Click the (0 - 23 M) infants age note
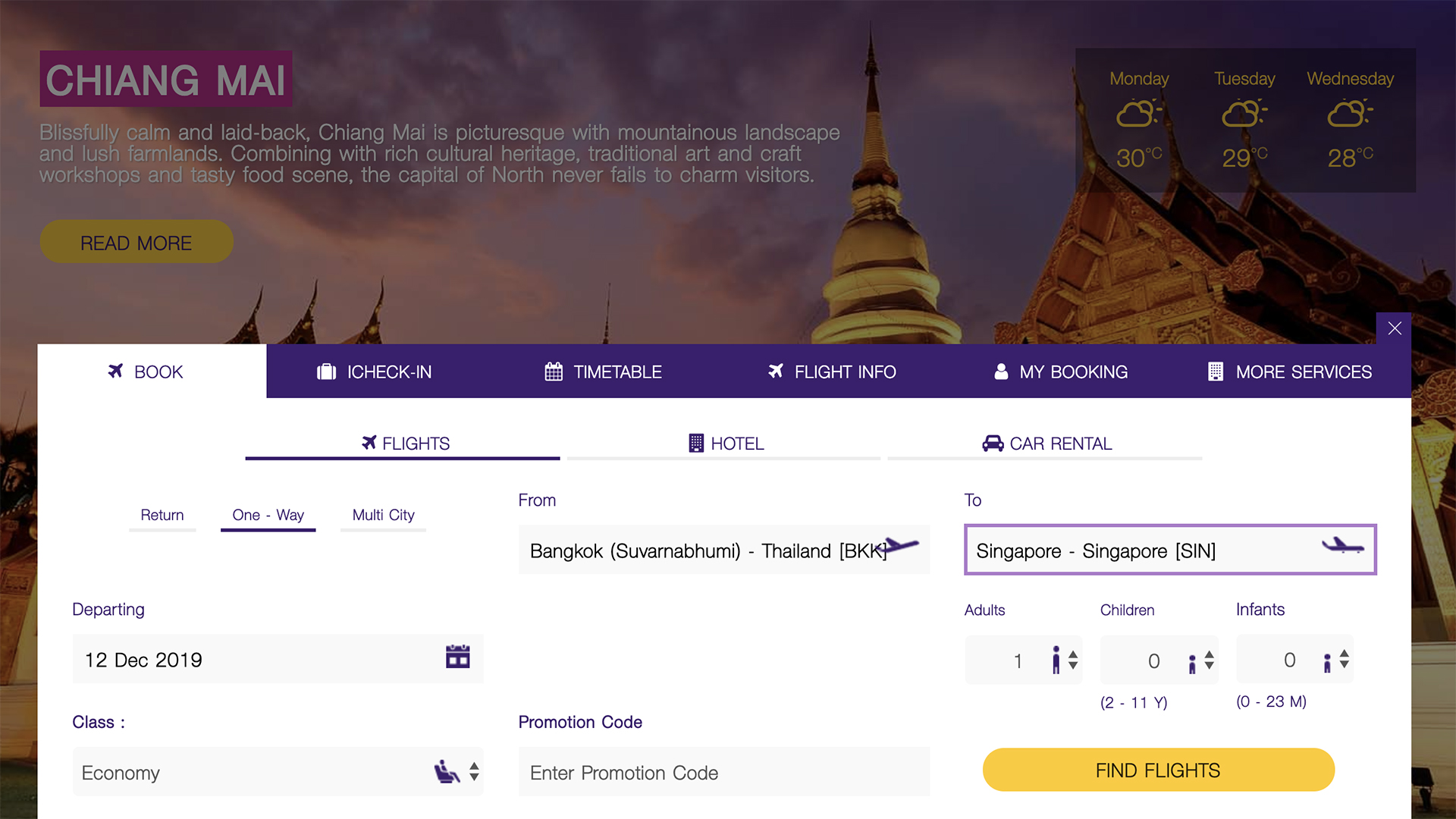 1271,701
